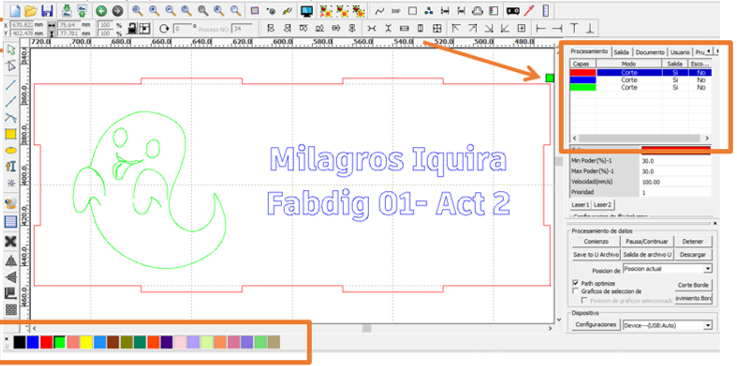737x366 pixels.
Task: Select the green layer row in Capas list
Action: 641,87
